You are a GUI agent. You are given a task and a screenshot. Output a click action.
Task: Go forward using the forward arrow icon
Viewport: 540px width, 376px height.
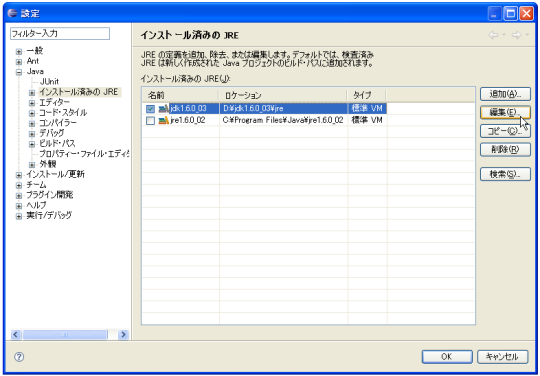coord(516,35)
